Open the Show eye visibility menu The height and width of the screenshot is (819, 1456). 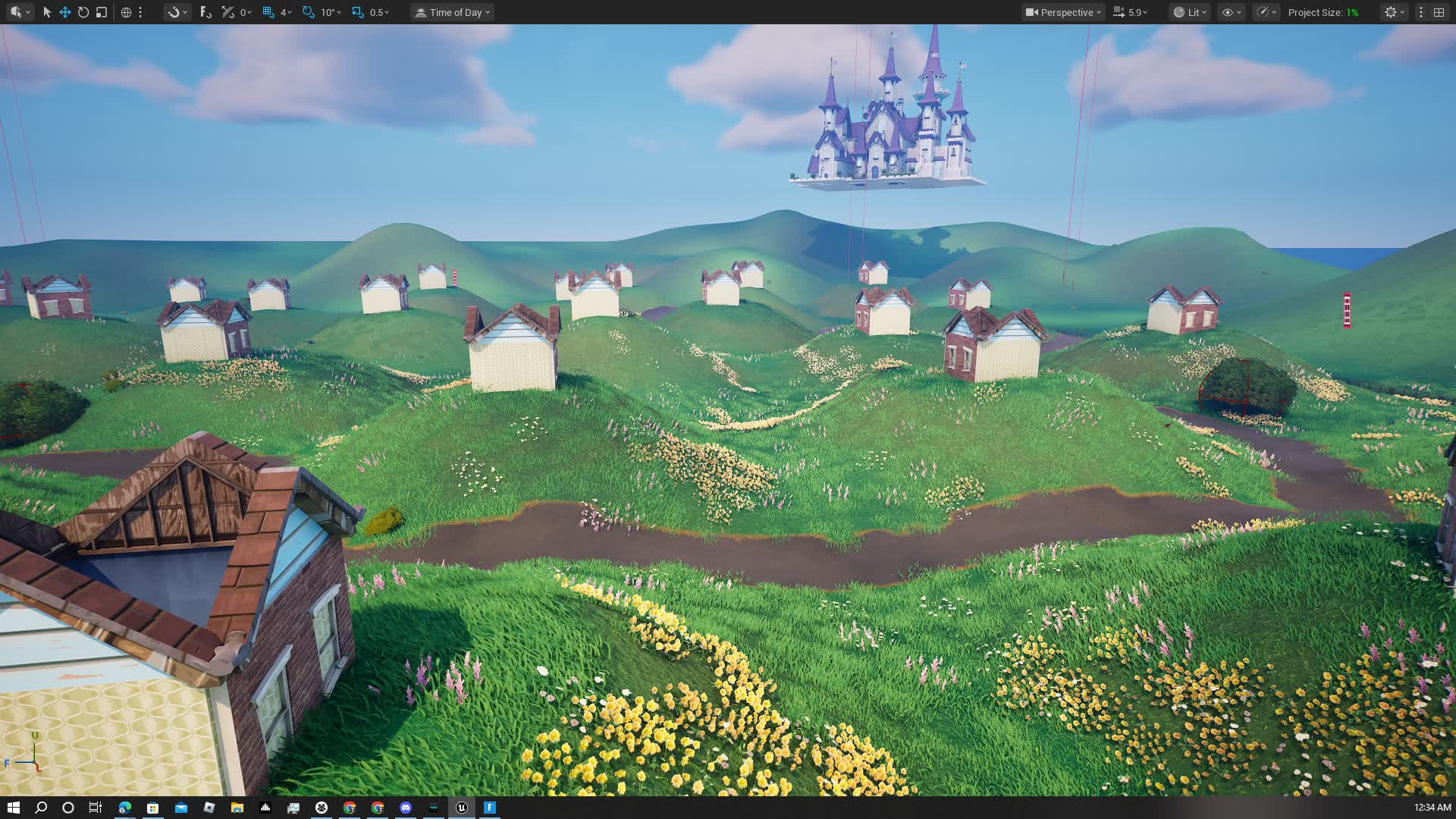(x=1231, y=12)
